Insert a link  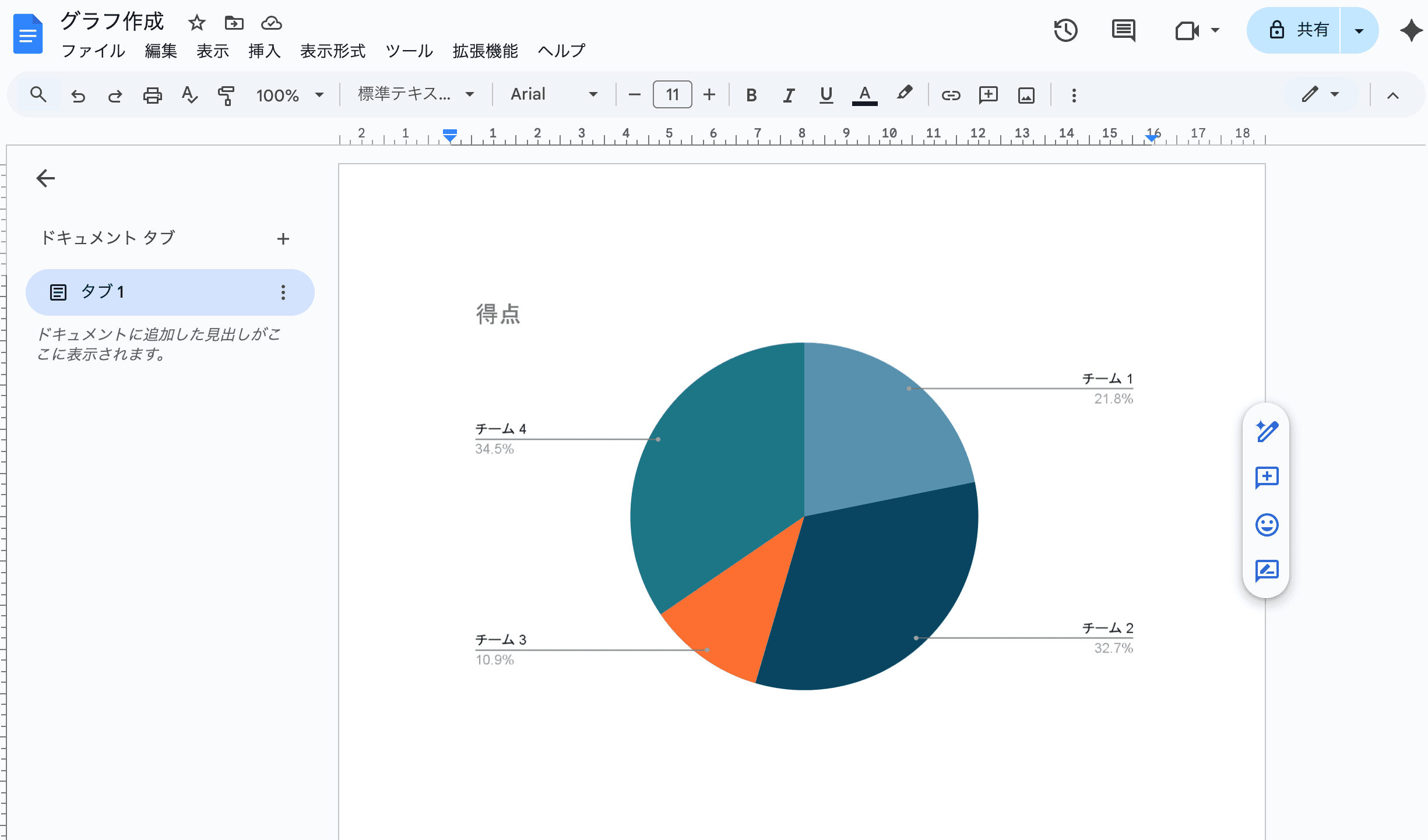950,94
